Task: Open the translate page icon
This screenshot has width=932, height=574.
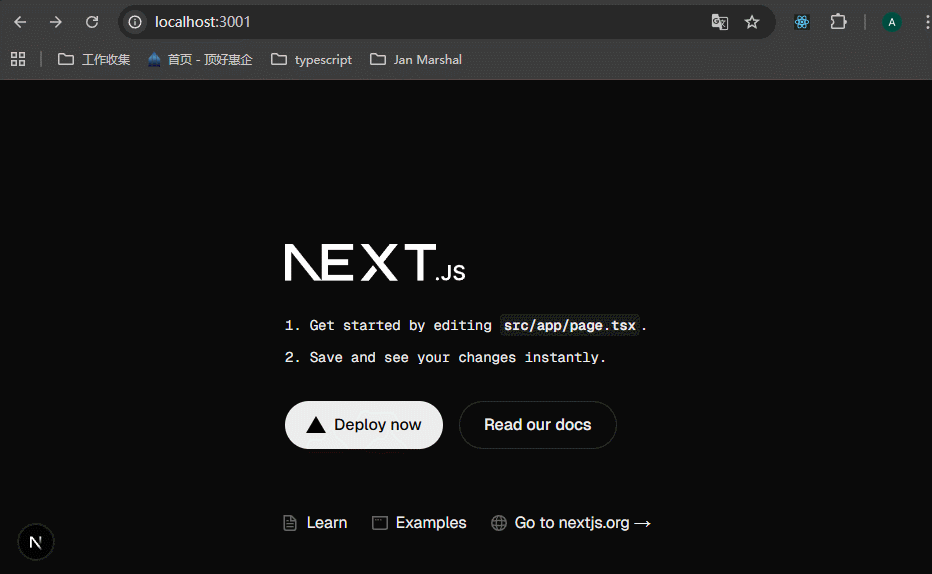Action: coord(719,22)
